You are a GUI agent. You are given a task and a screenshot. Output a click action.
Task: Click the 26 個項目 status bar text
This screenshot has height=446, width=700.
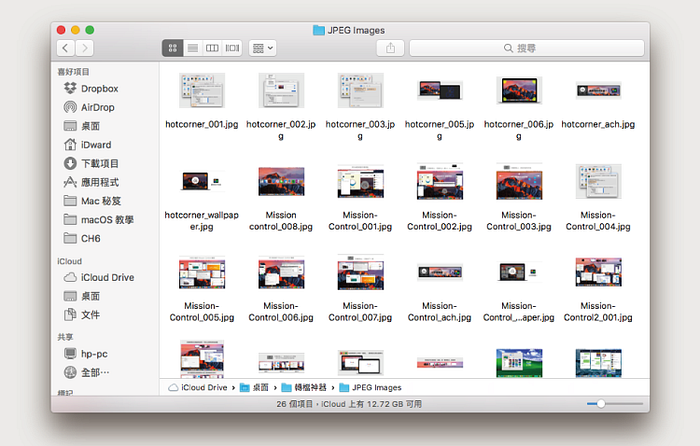(x=295, y=404)
